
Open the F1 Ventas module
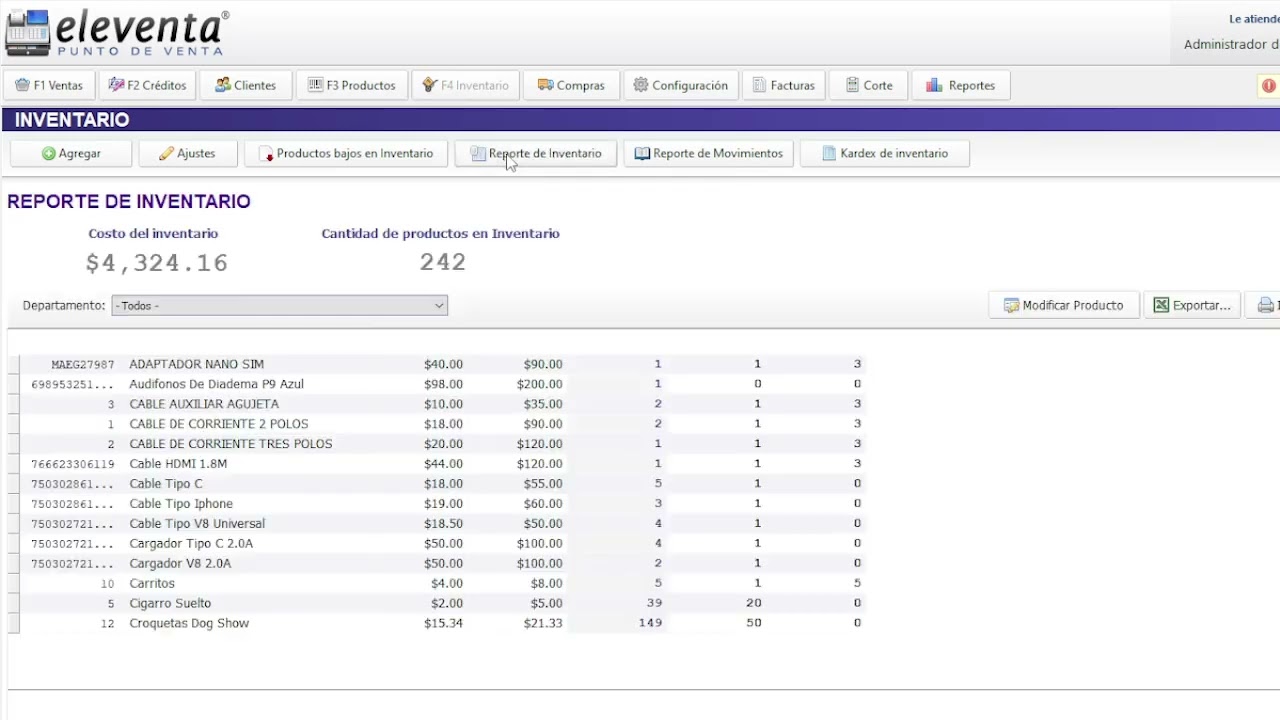coord(49,85)
